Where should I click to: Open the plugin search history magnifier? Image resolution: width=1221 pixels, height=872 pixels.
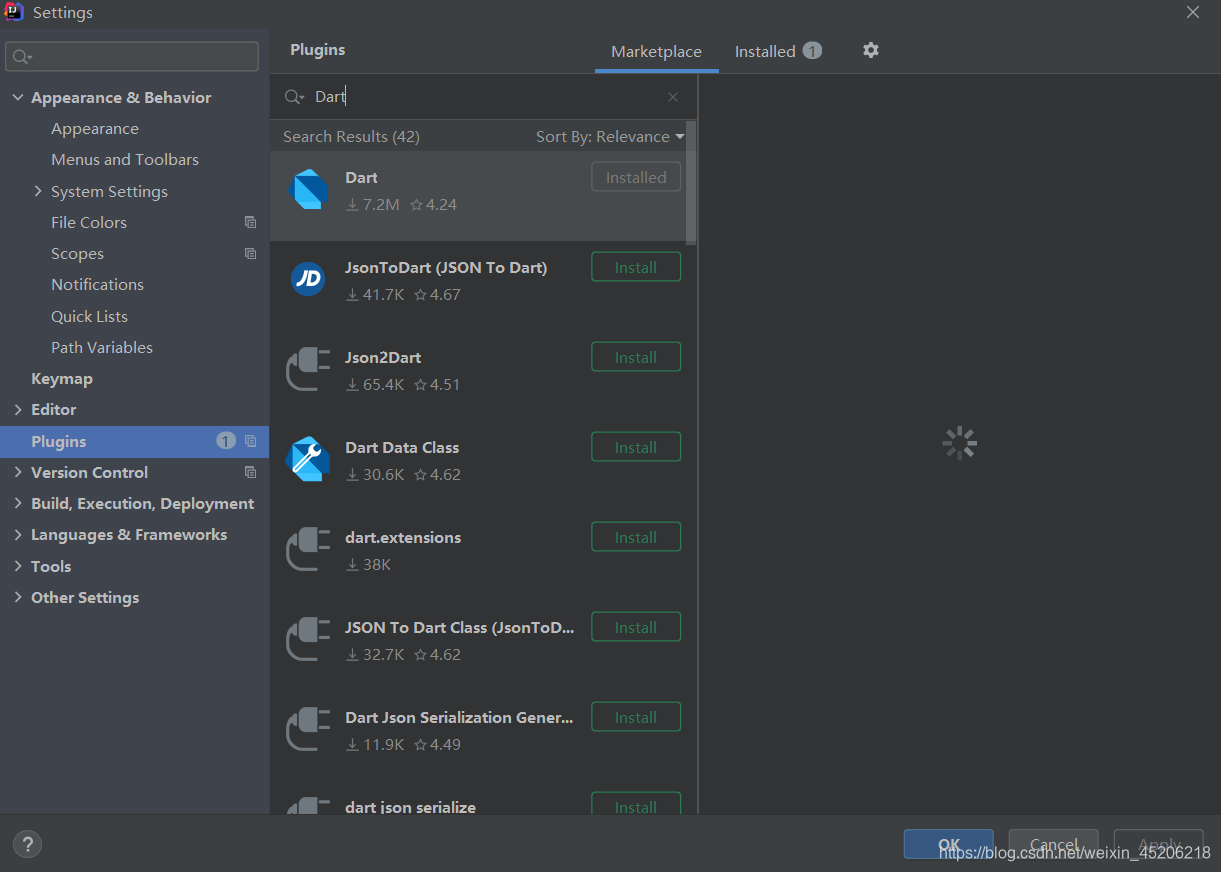click(294, 97)
